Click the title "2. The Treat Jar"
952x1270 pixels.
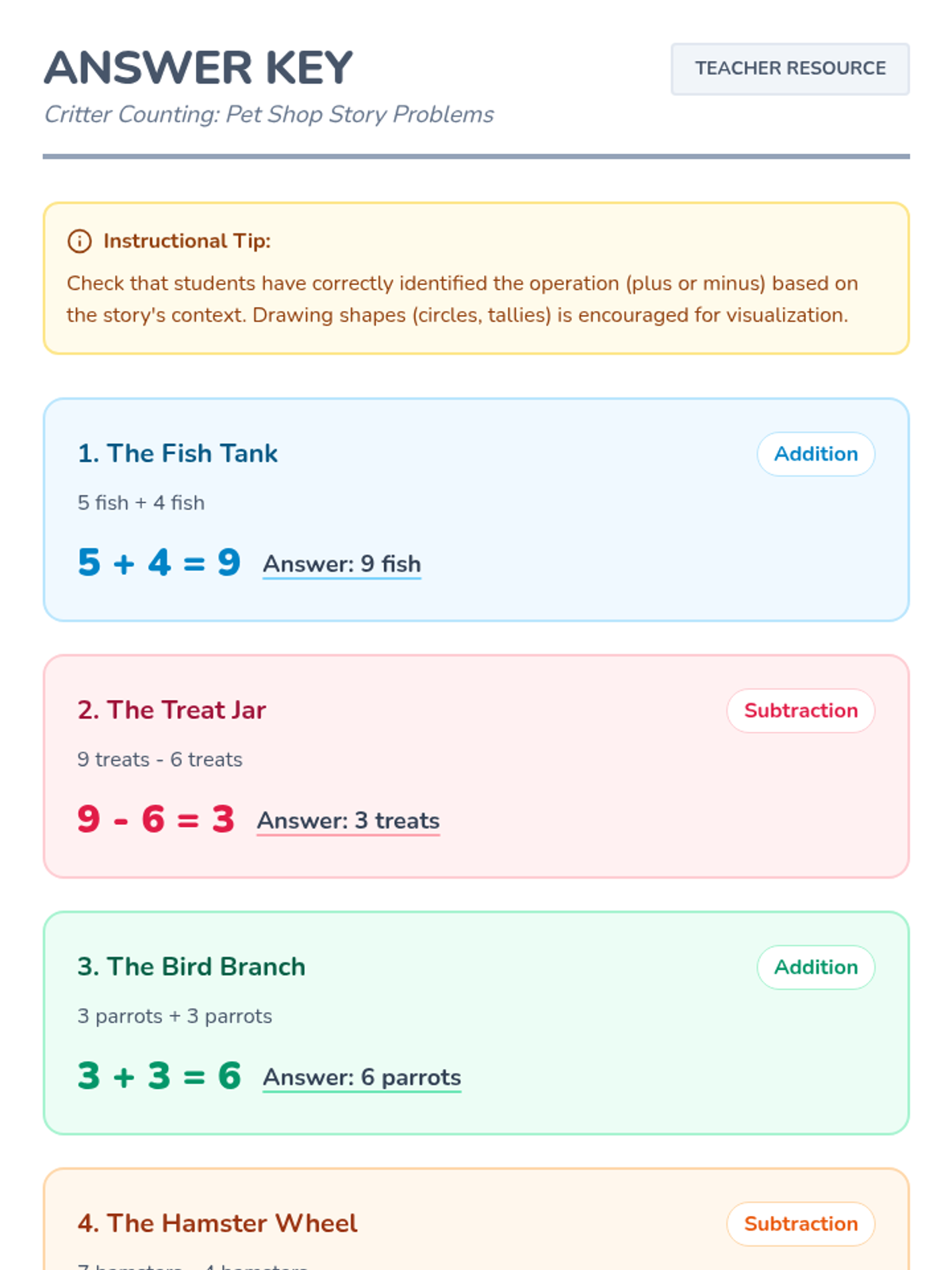(171, 710)
